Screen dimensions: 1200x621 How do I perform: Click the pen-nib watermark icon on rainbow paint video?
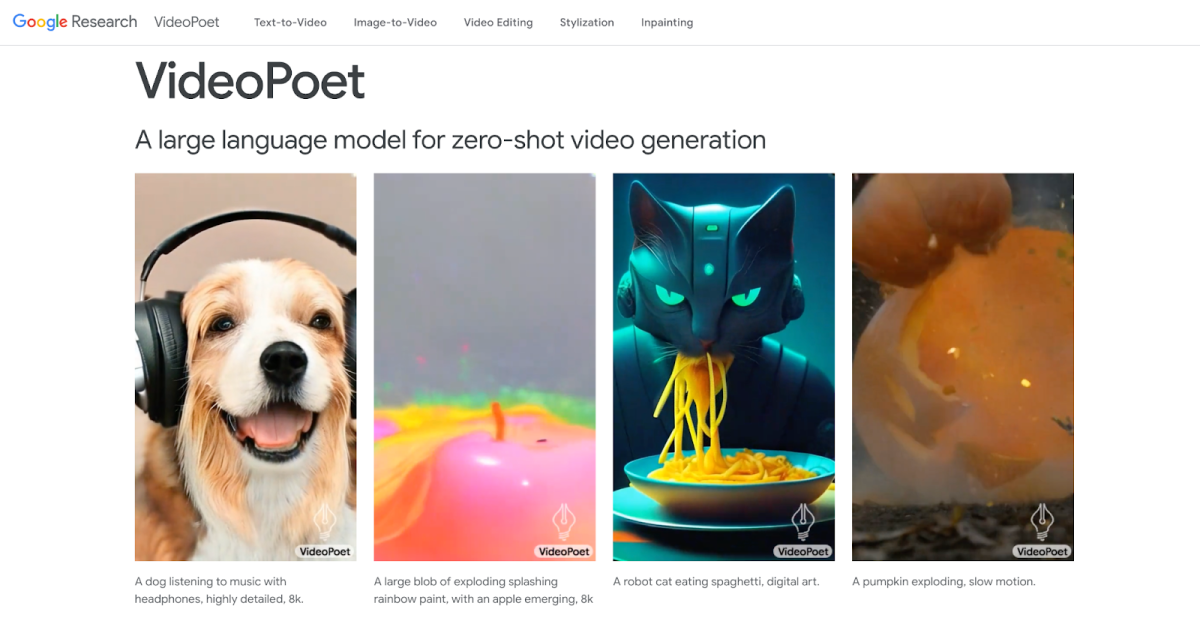point(564,521)
